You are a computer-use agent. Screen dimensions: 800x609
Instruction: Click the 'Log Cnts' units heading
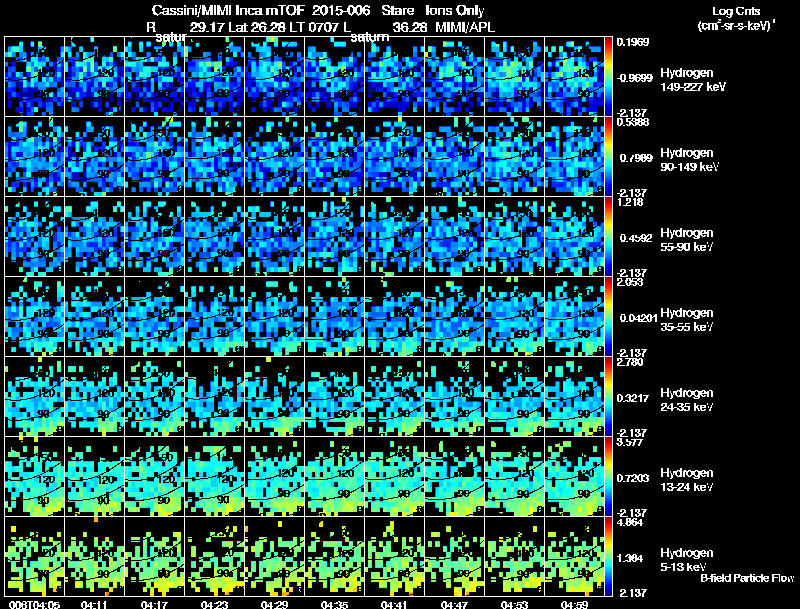(x=736, y=11)
